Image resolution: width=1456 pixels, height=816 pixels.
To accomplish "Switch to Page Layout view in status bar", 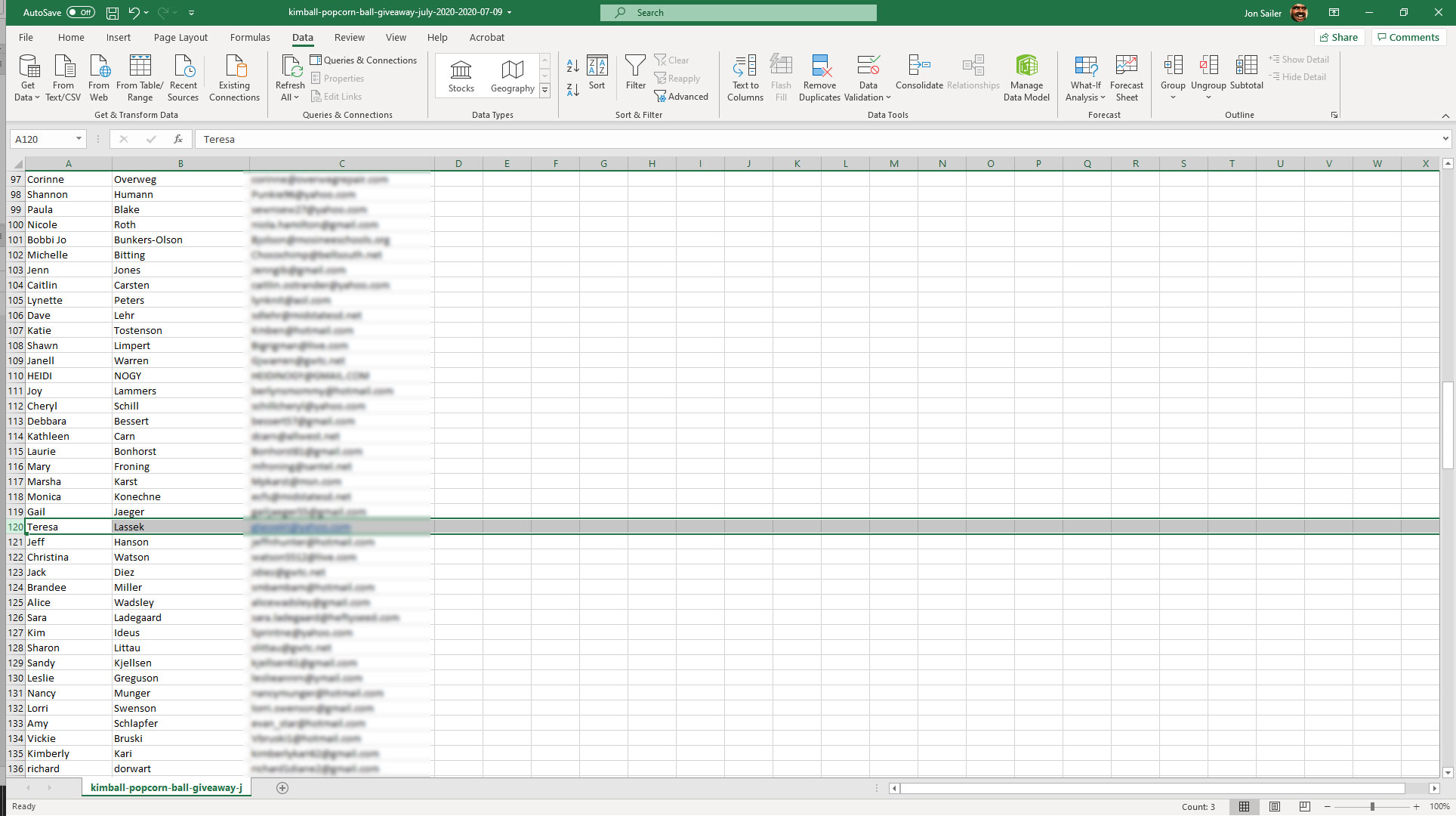I will [x=1275, y=806].
